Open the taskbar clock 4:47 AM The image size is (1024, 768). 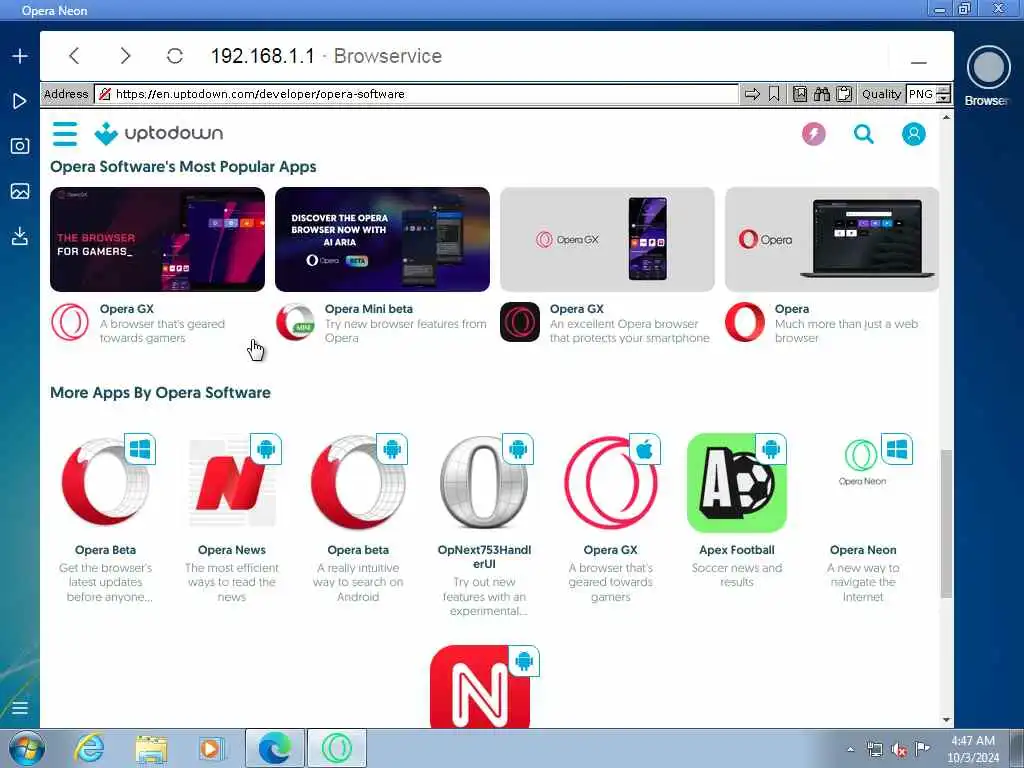tap(973, 749)
